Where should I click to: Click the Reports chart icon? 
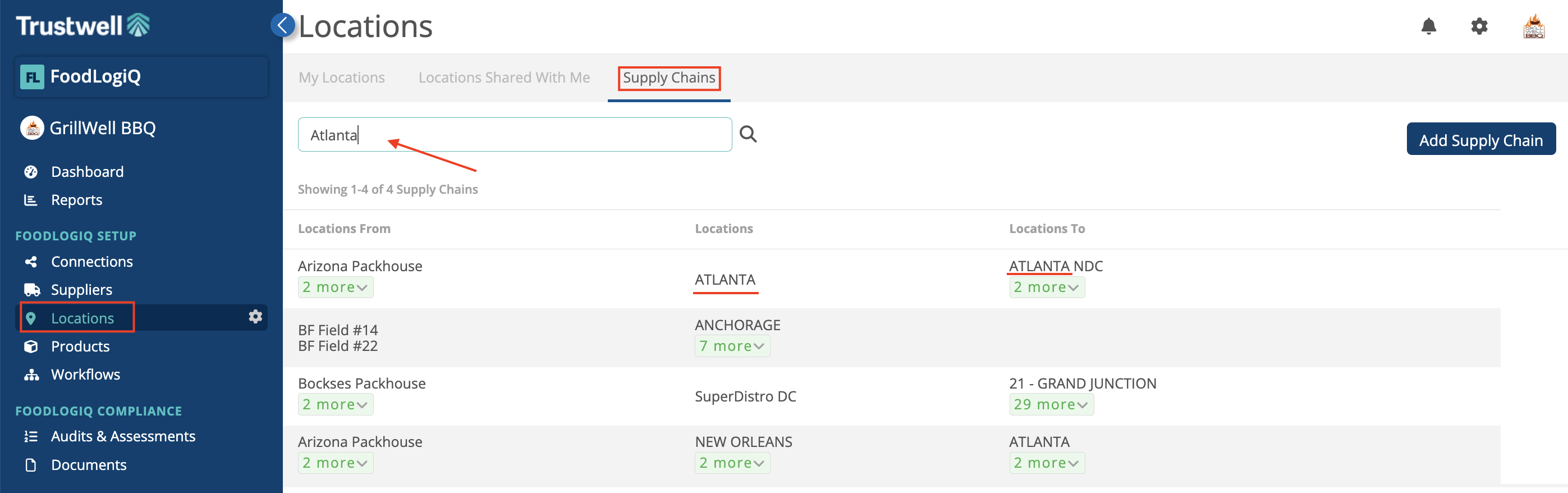click(30, 200)
